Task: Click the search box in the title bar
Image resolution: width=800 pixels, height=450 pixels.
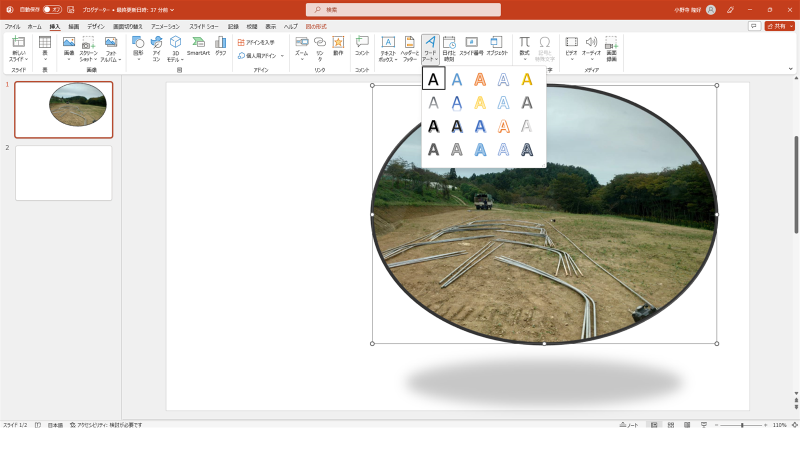Action: coord(400,9)
